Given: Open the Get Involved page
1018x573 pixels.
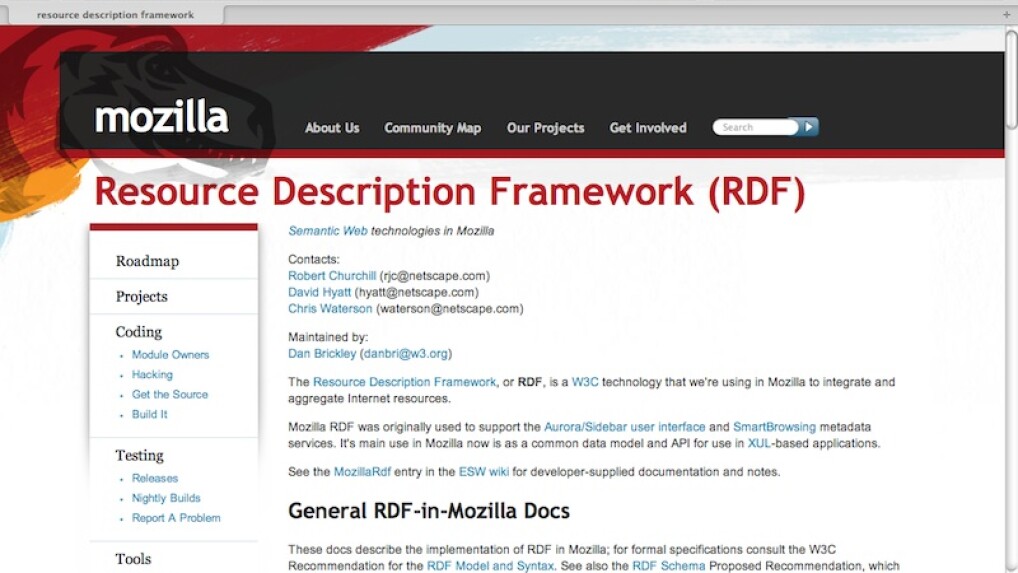Looking at the screenshot, I should 647,128.
